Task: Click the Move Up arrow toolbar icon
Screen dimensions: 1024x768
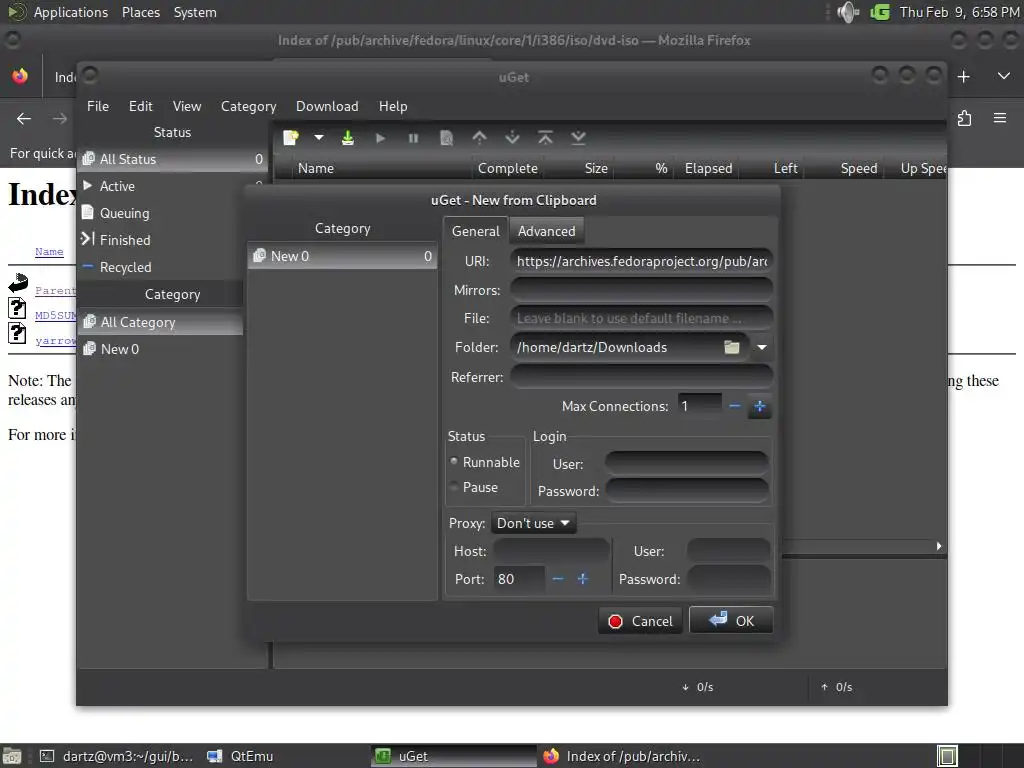Action: [479, 138]
